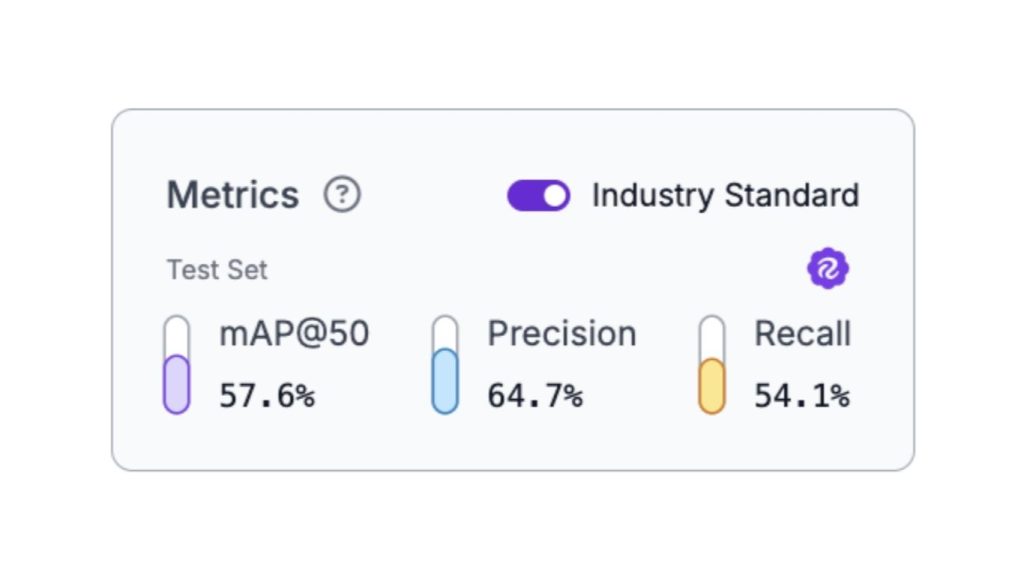Click the 54.1% recall value
This screenshot has height=576, width=1024.
tap(801, 396)
